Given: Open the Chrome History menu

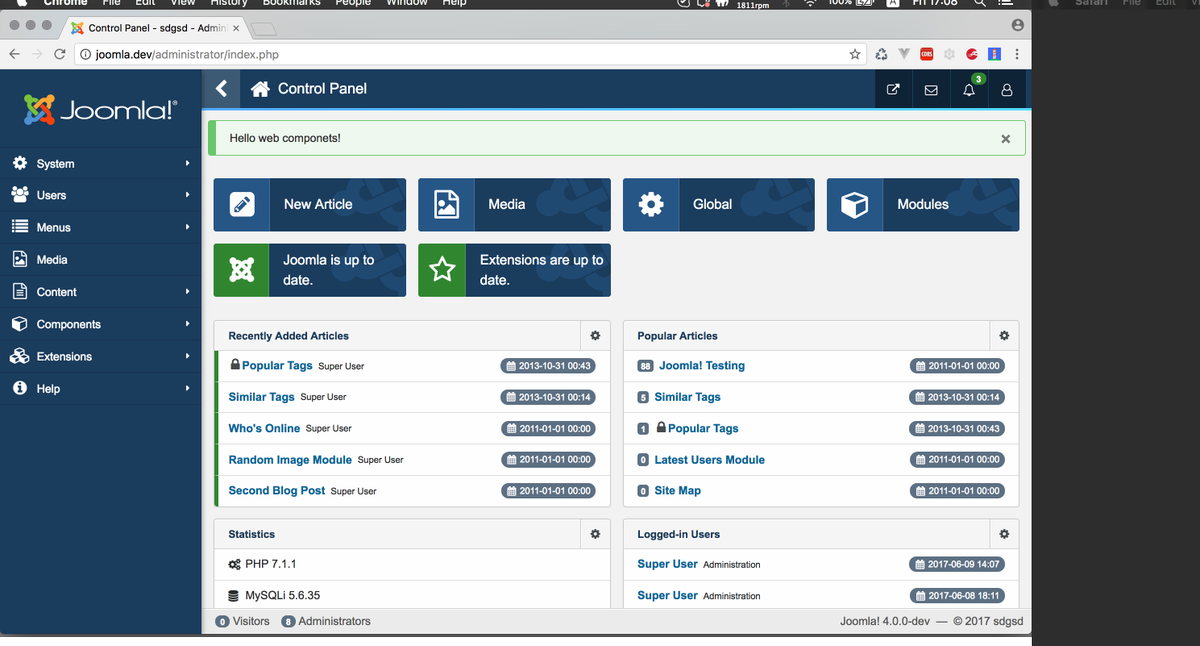Looking at the screenshot, I should click(x=228, y=3).
